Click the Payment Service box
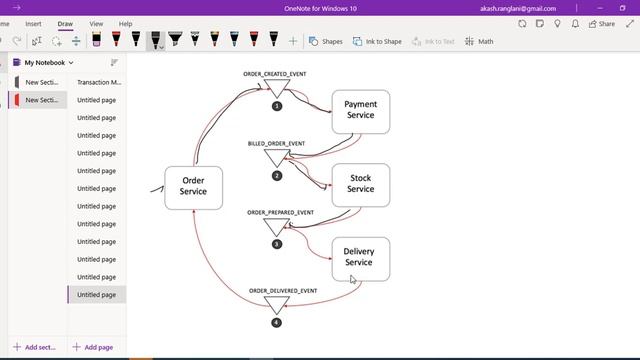 coord(361,111)
